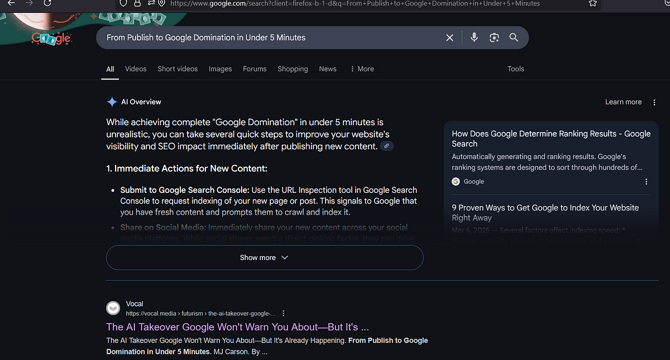Image resolution: width=670 pixels, height=360 pixels.
Task: Click the Submit to Google Search Console bullet
Action: (x=268, y=201)
